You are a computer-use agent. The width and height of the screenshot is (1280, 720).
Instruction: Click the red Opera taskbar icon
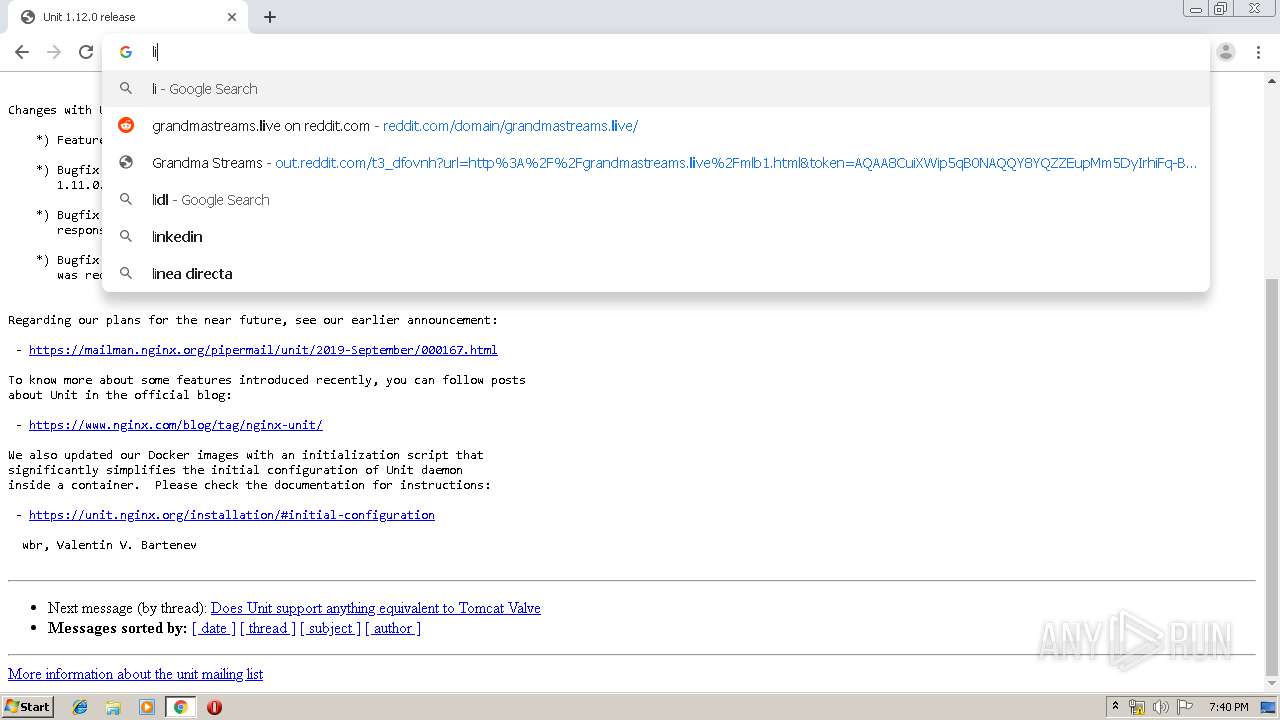pos(214,707)
